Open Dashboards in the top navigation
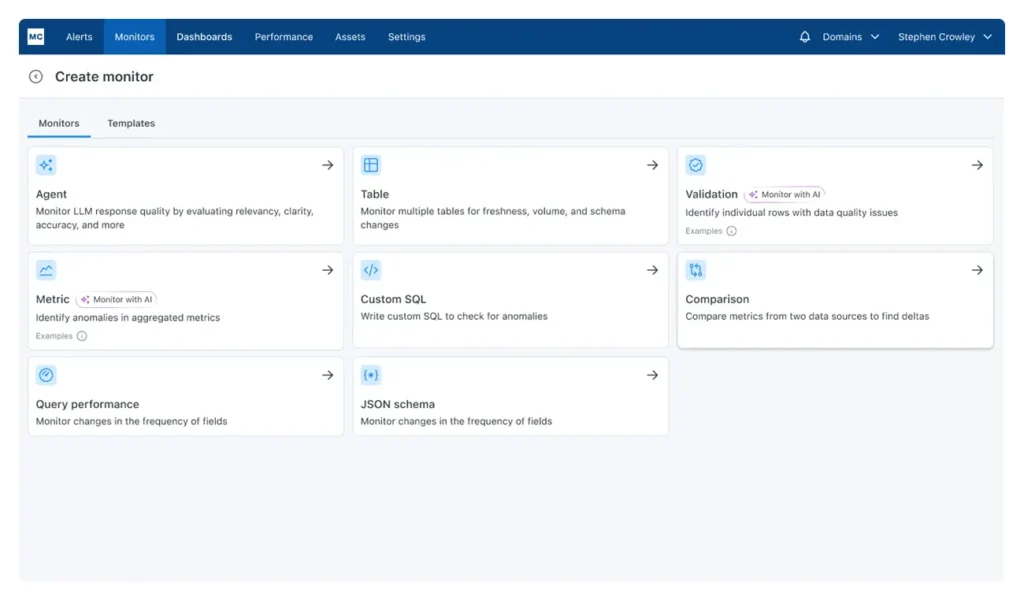 (204, 37)
